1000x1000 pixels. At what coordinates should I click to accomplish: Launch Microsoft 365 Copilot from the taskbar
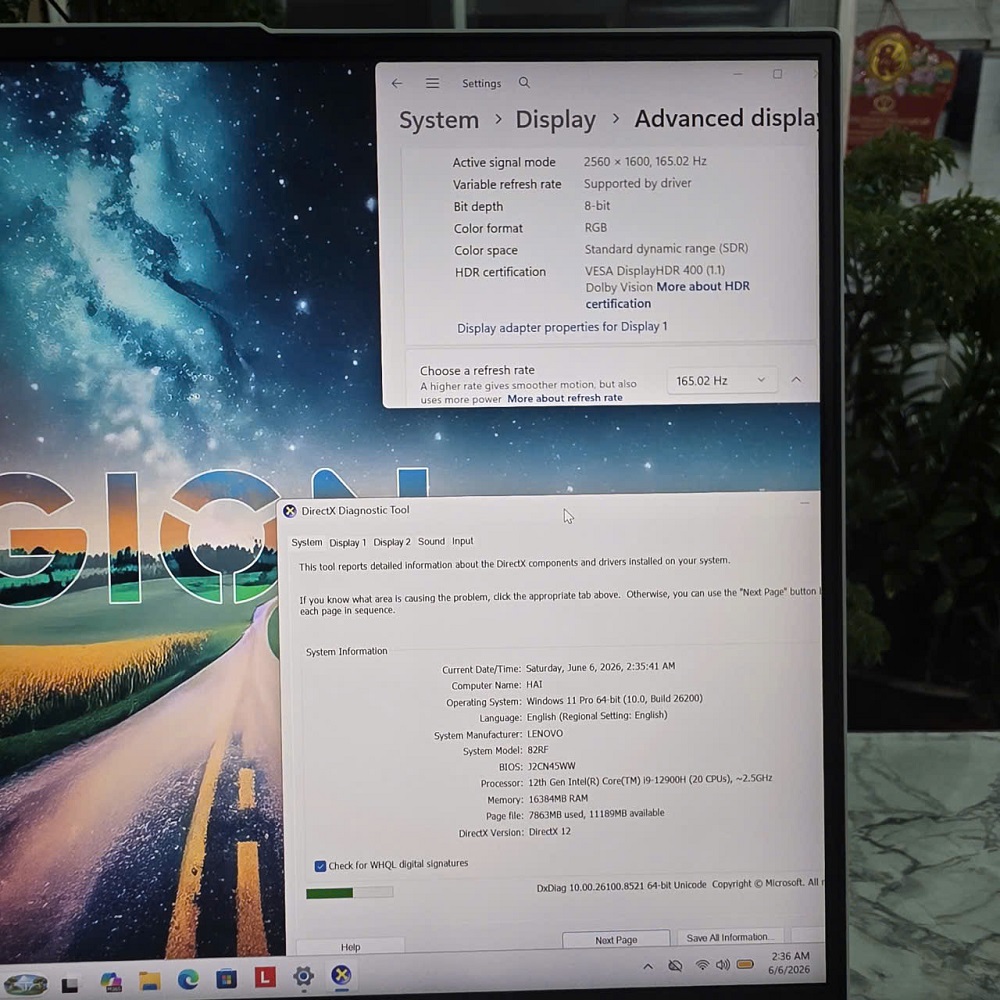point(111,981)
